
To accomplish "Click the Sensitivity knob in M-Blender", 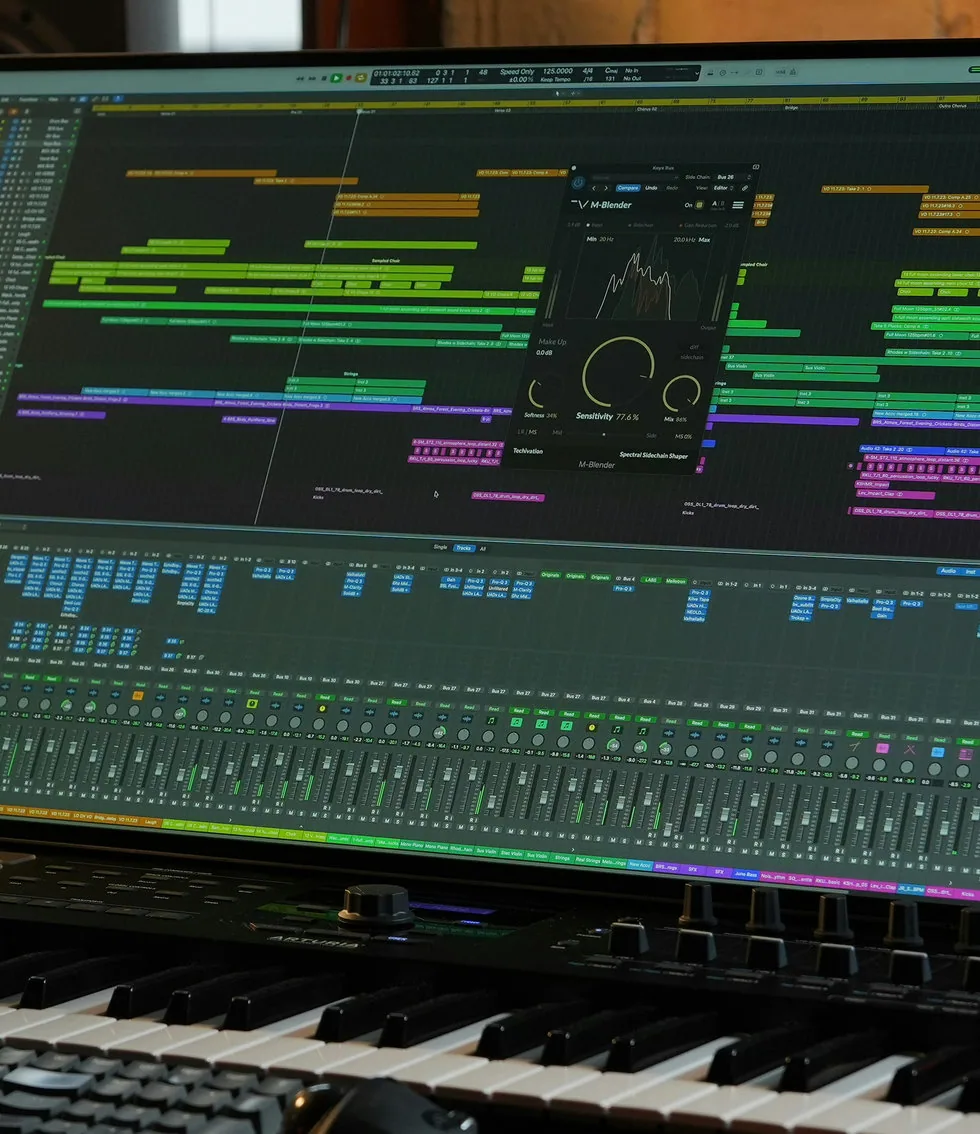I will tap(619, 371).
